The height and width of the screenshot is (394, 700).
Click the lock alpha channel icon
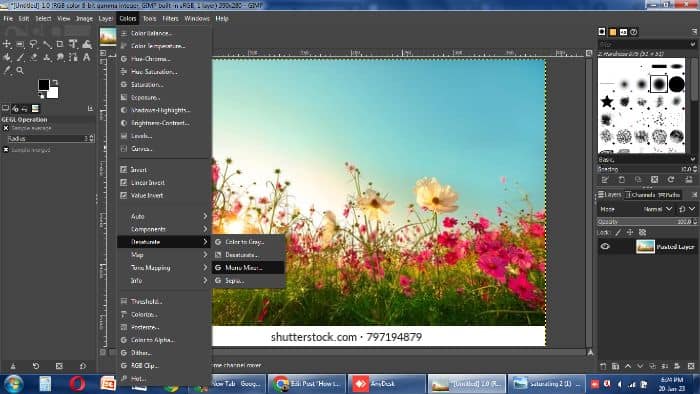tap(642, 232)
